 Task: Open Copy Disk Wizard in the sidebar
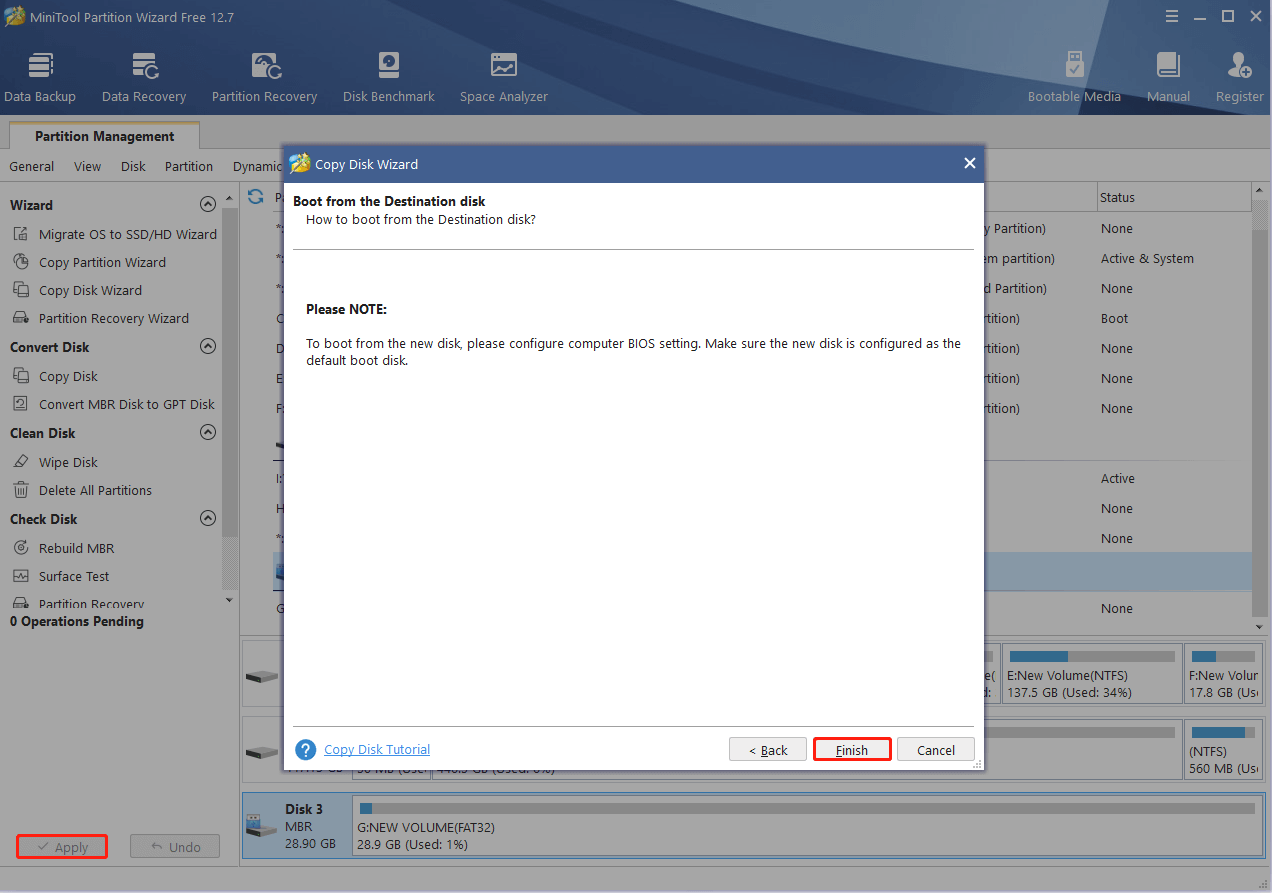point(78,290)
